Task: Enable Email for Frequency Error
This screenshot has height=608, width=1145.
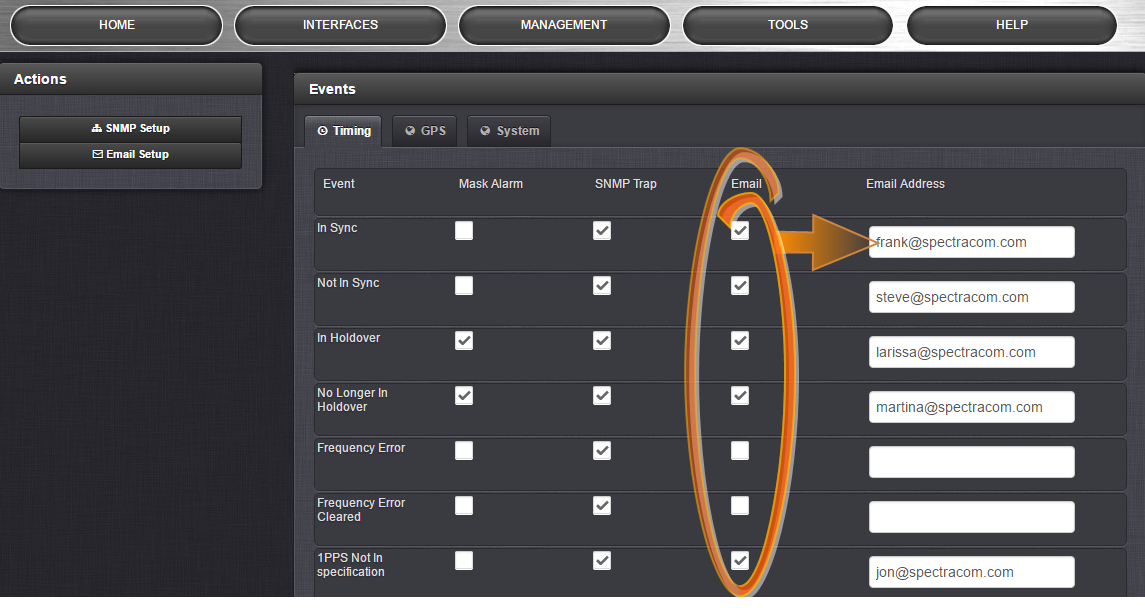Action: click(740, 450)
